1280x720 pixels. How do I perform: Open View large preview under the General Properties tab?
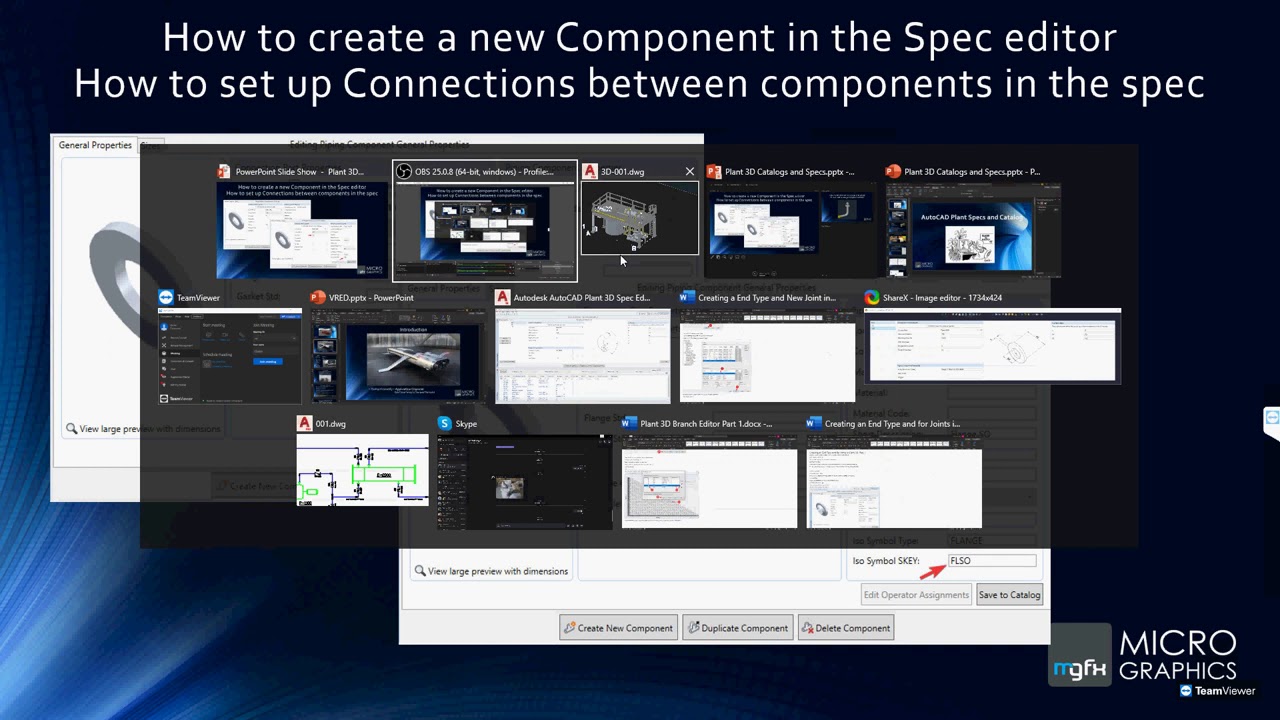click(142, 429)
